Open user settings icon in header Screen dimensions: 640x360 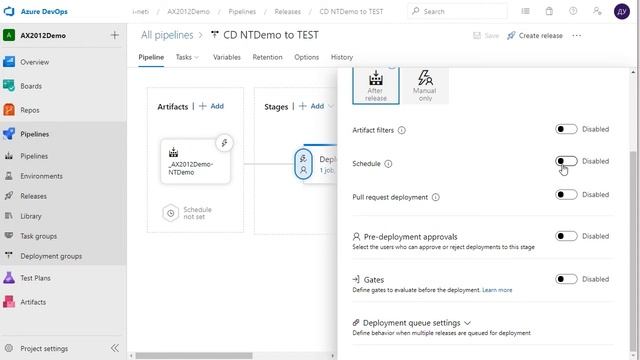click(597, 11)
